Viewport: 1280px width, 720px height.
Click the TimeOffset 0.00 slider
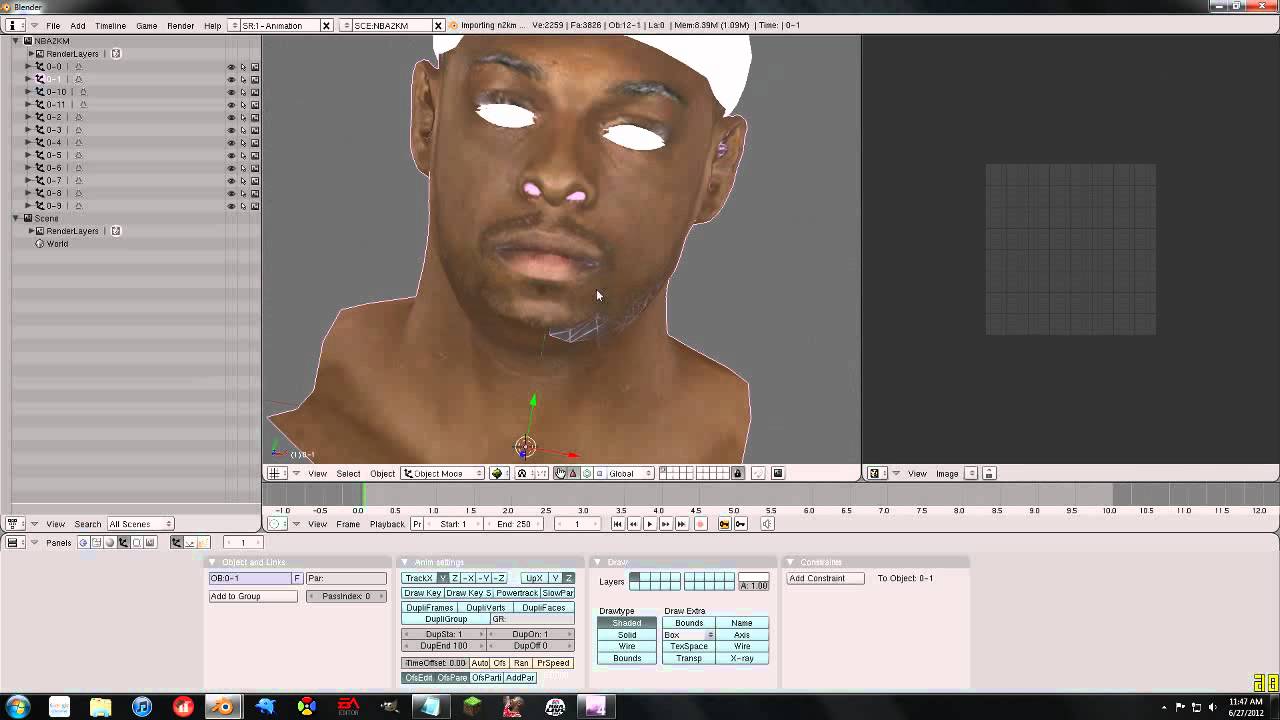435,663
